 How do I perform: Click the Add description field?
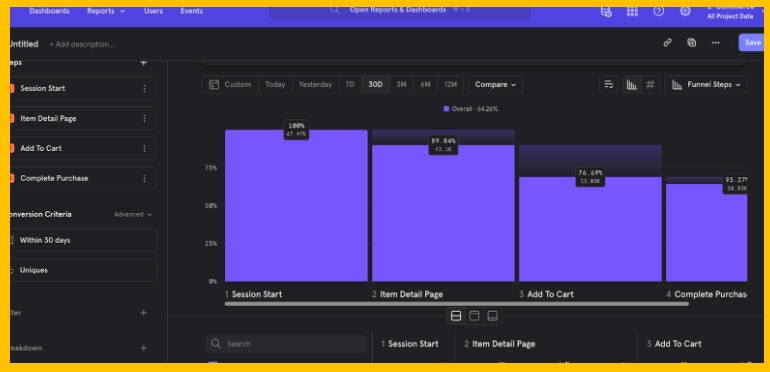(82, 44)
